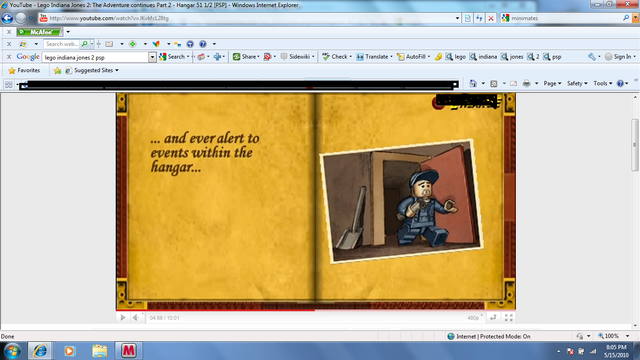
Task: Click the green magnifier in Search web box
Action: point(84,44)
